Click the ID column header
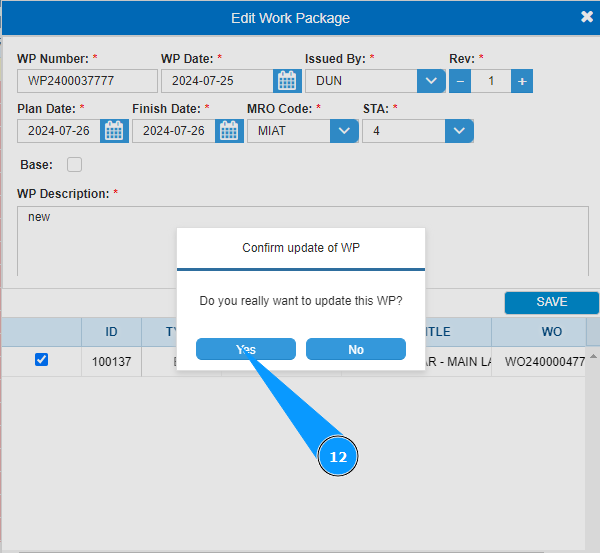 111,332
